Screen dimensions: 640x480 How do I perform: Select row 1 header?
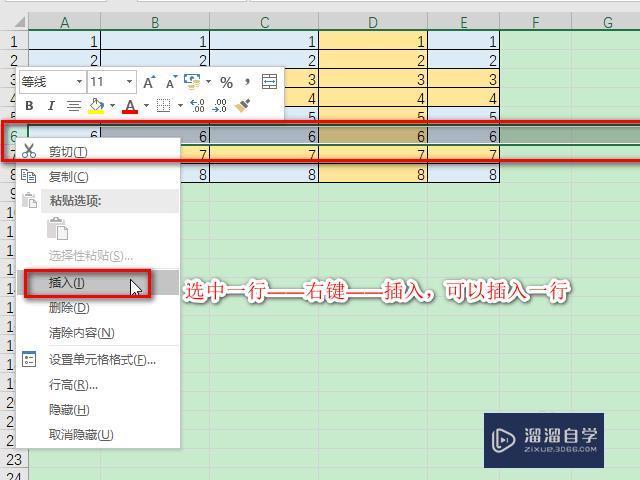pyautogui.click(x=14, y=41)
